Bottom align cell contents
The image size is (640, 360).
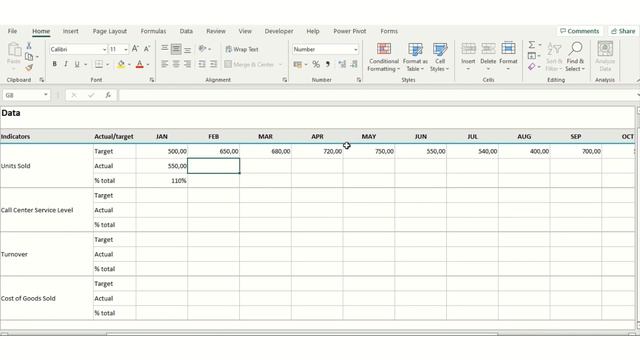[187, 49]
